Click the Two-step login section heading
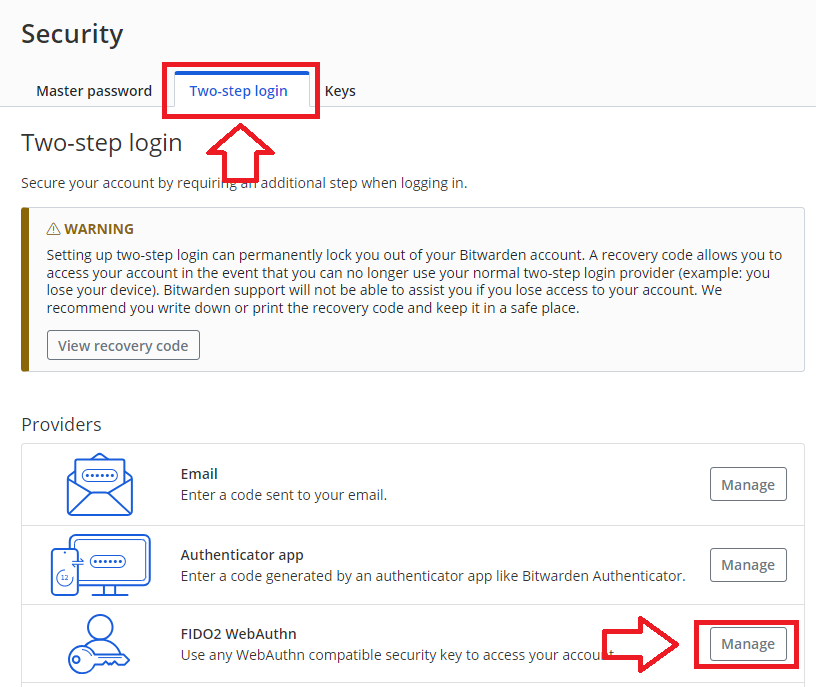Image resolution: width=818 pixels, height=687 pixels. pos(102,143)
